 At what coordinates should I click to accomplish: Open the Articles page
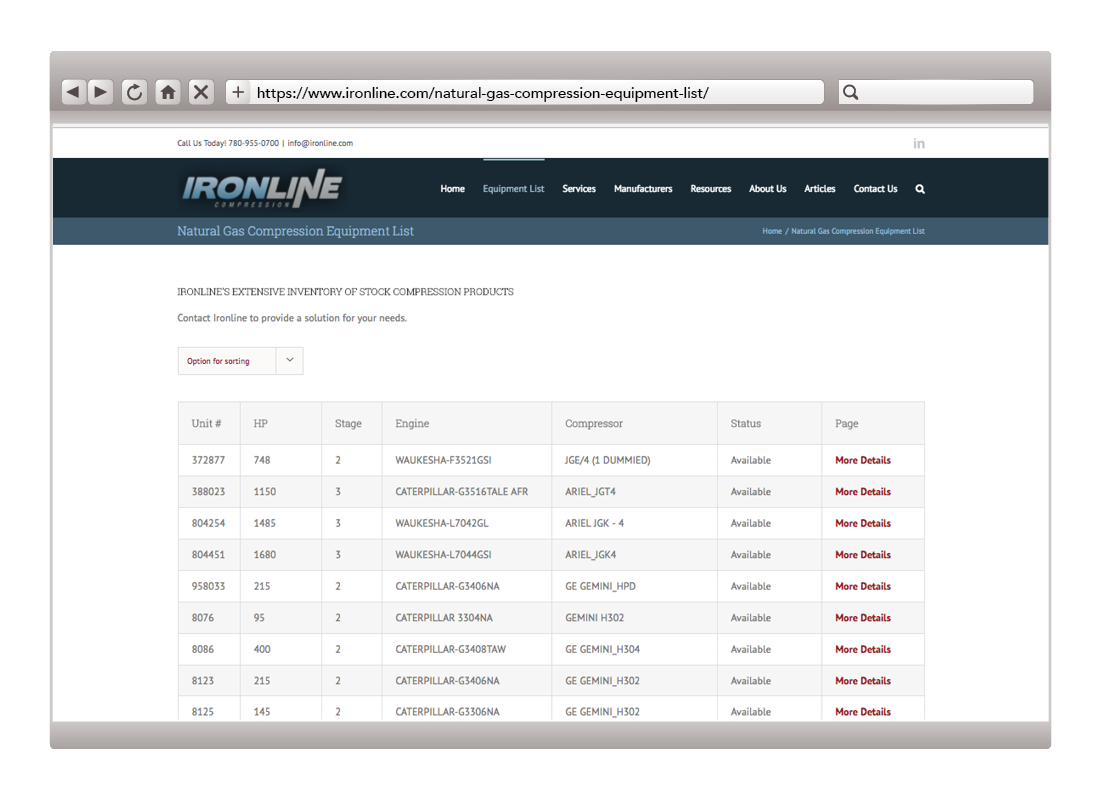point(820,189)
